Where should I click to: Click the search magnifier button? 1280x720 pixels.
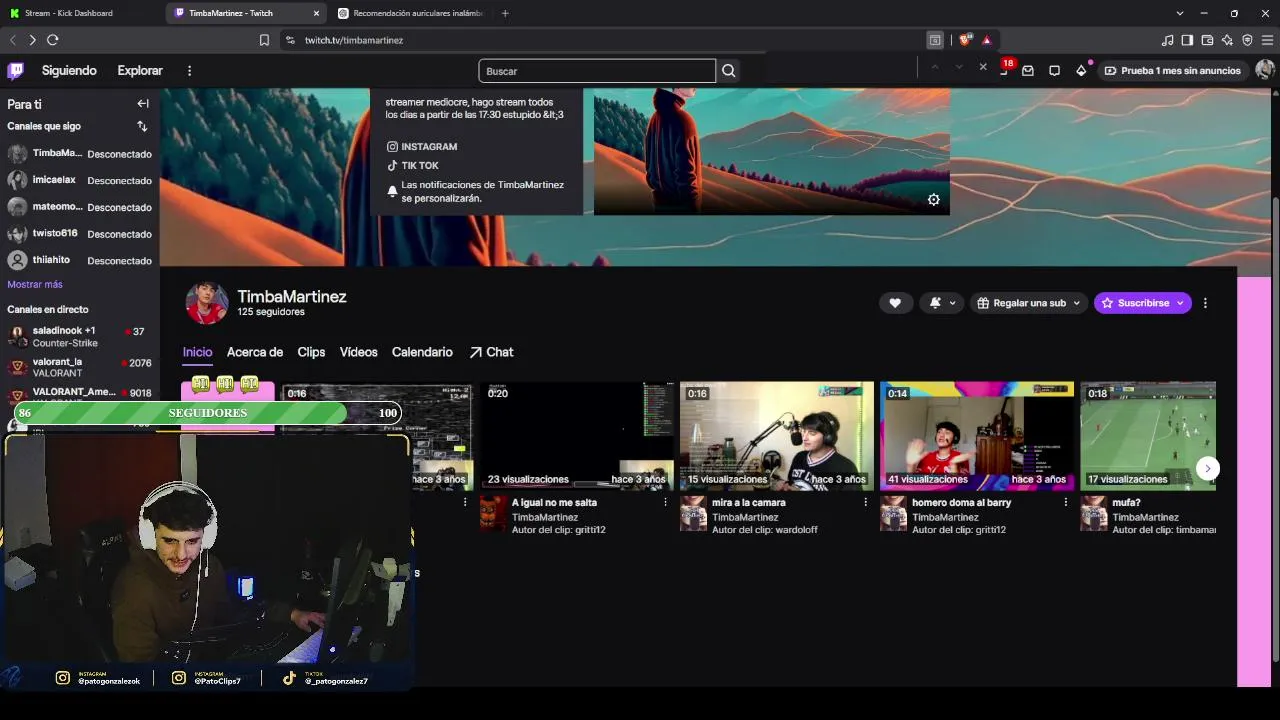[729, 71]
